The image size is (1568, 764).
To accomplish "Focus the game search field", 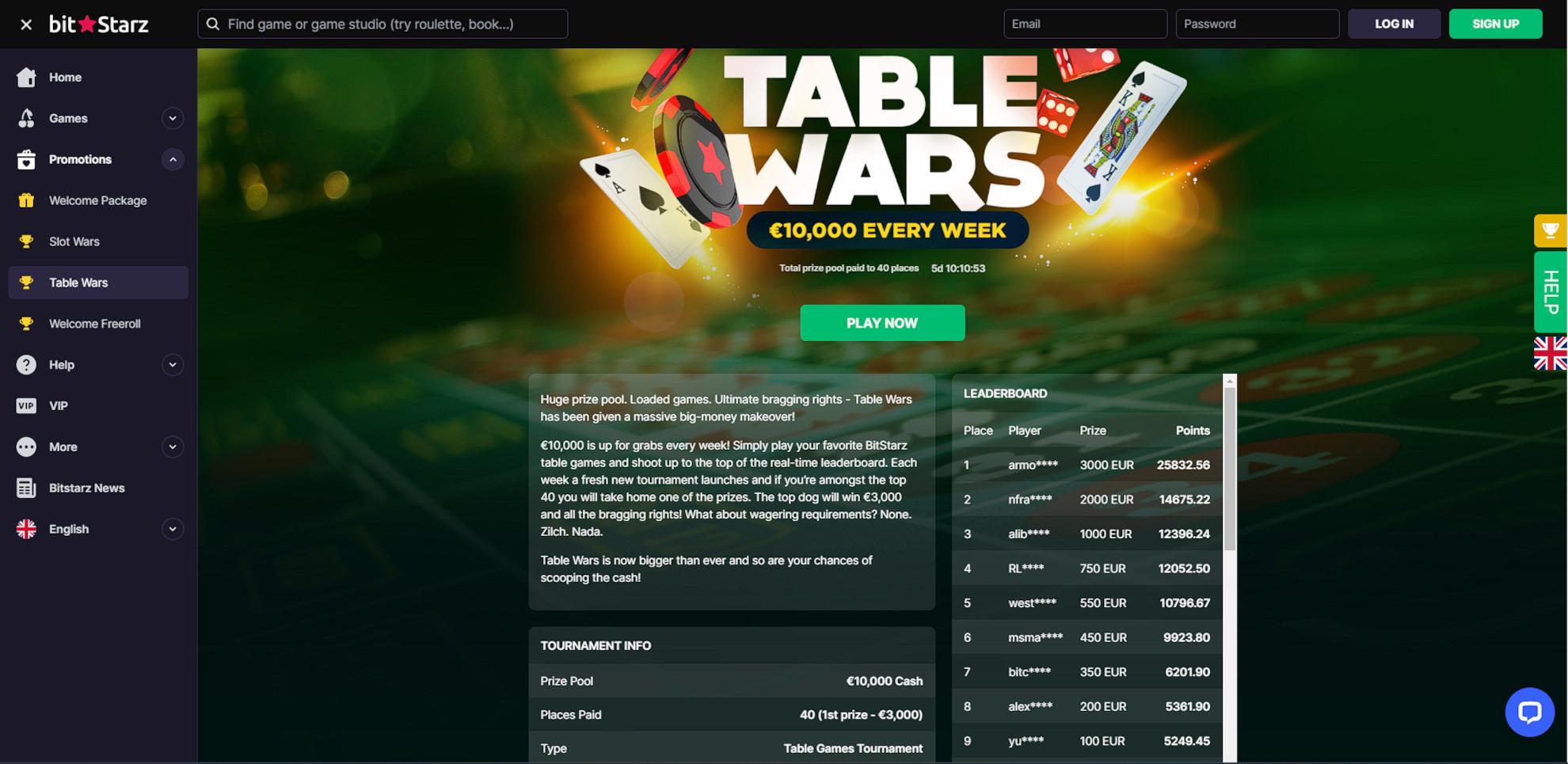I will 382,24.
